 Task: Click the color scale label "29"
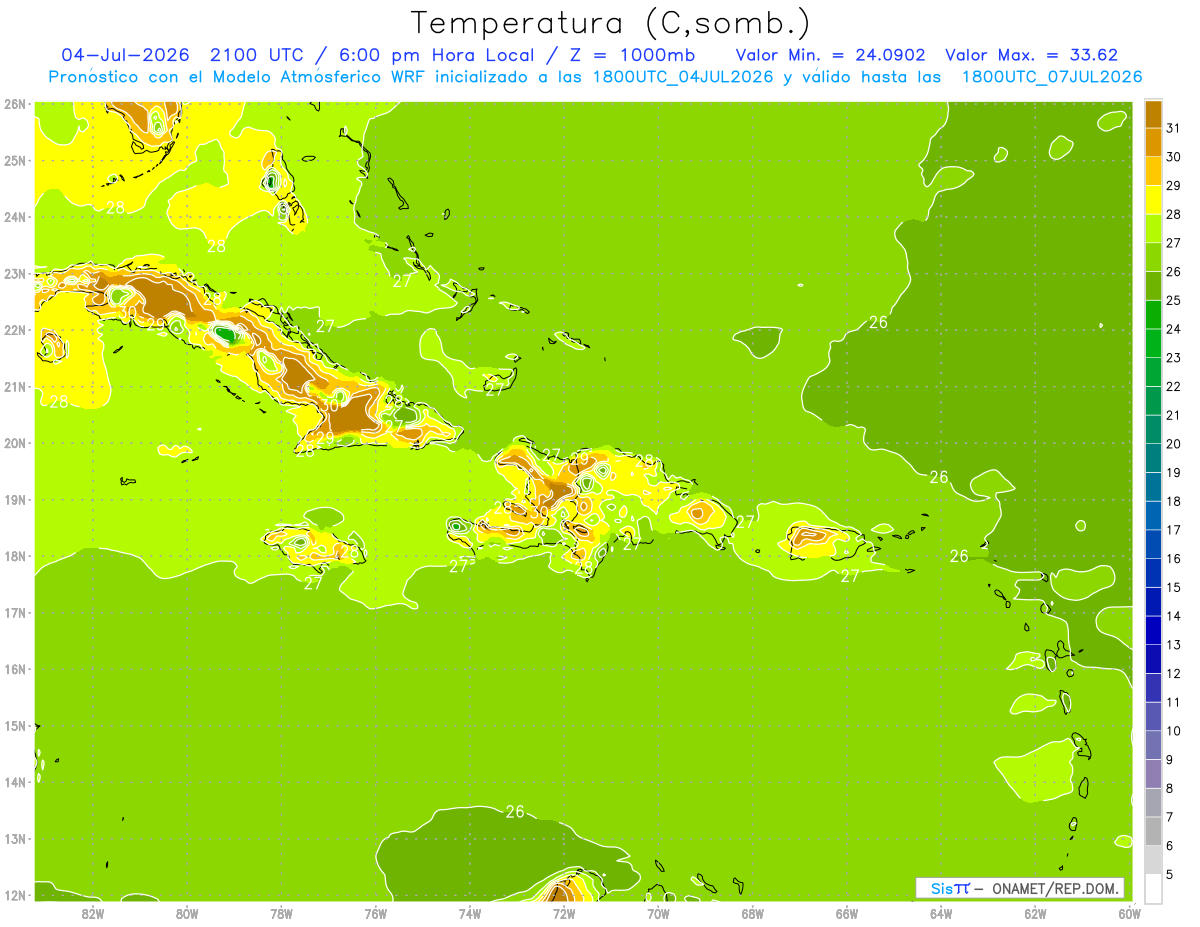[x=1173, y=185]
